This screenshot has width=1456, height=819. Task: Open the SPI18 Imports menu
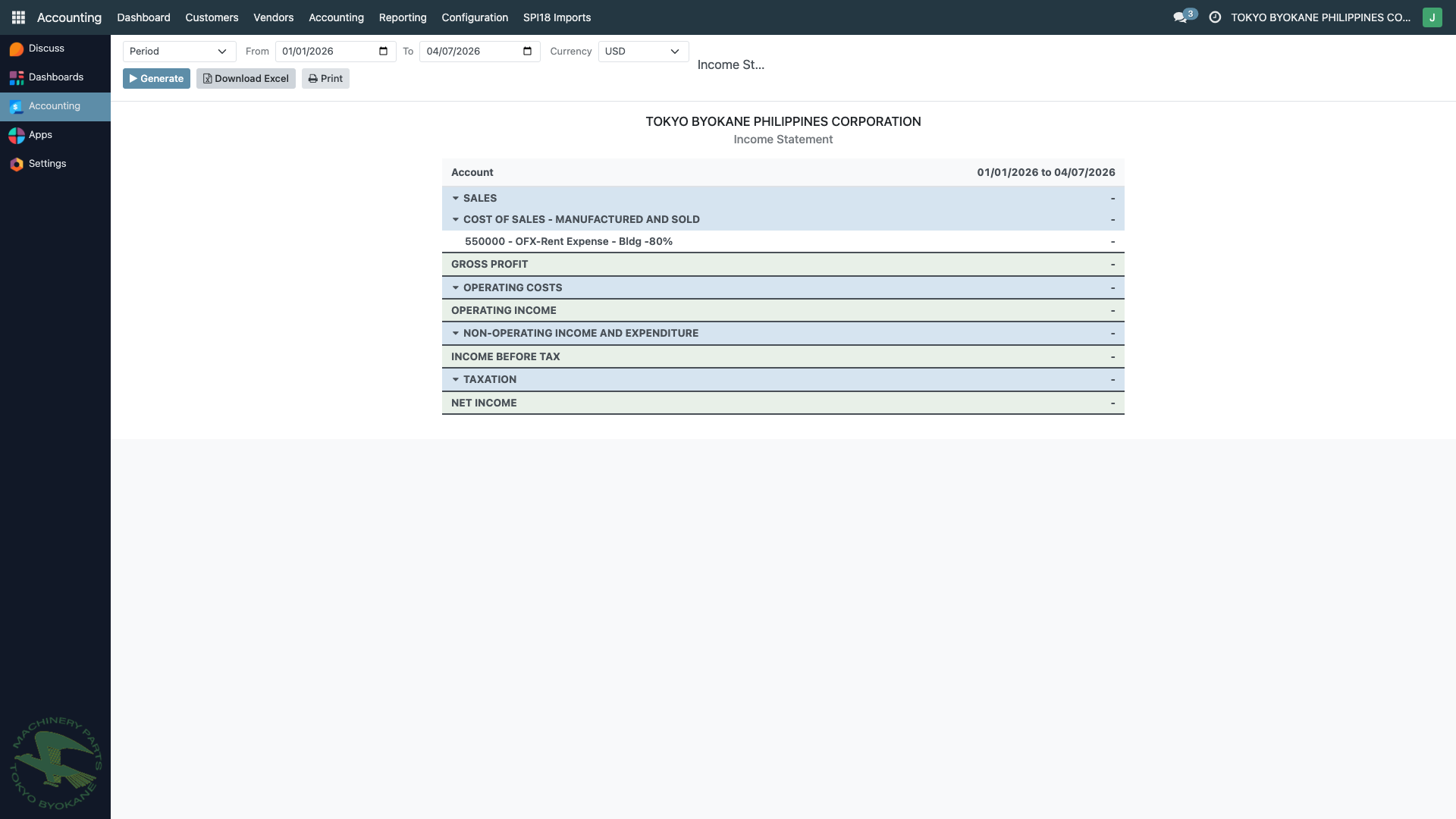point(557,17)
